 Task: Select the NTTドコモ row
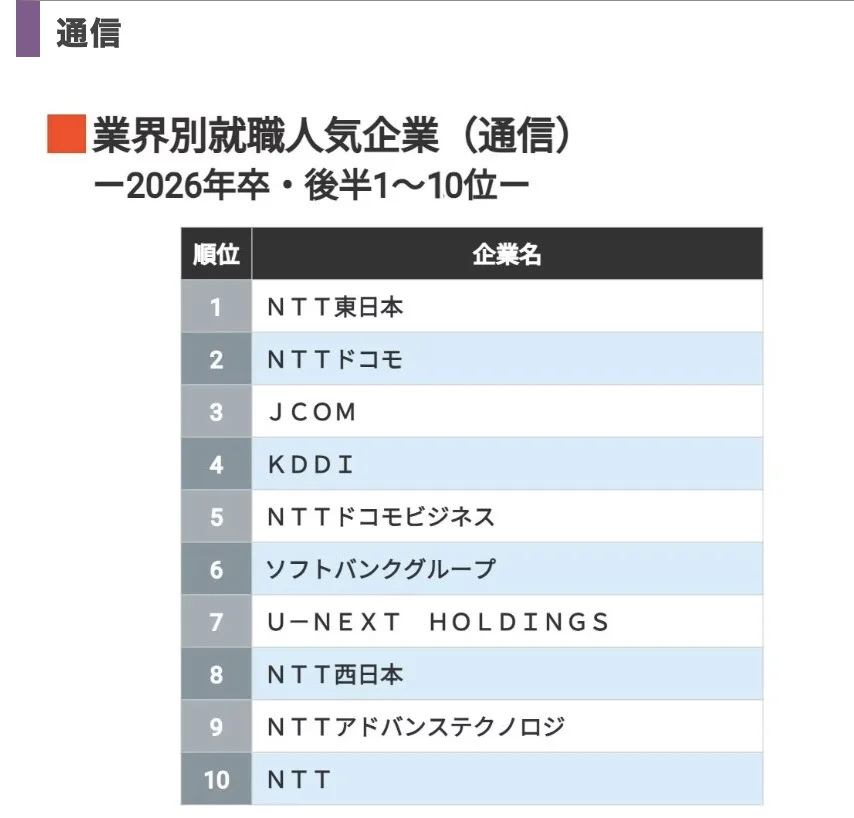point(472,359)
